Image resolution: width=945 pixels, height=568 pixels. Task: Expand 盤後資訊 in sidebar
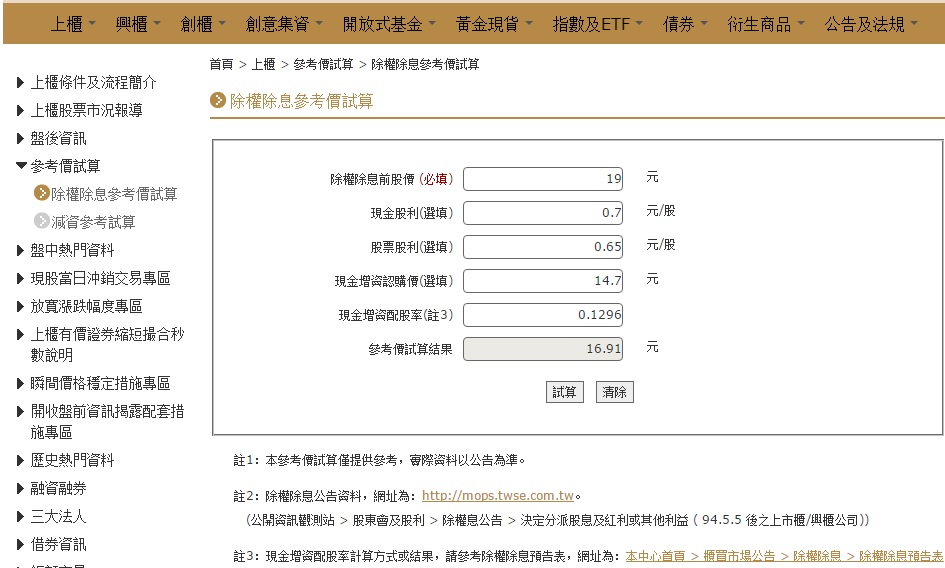[x=51, y=138]
